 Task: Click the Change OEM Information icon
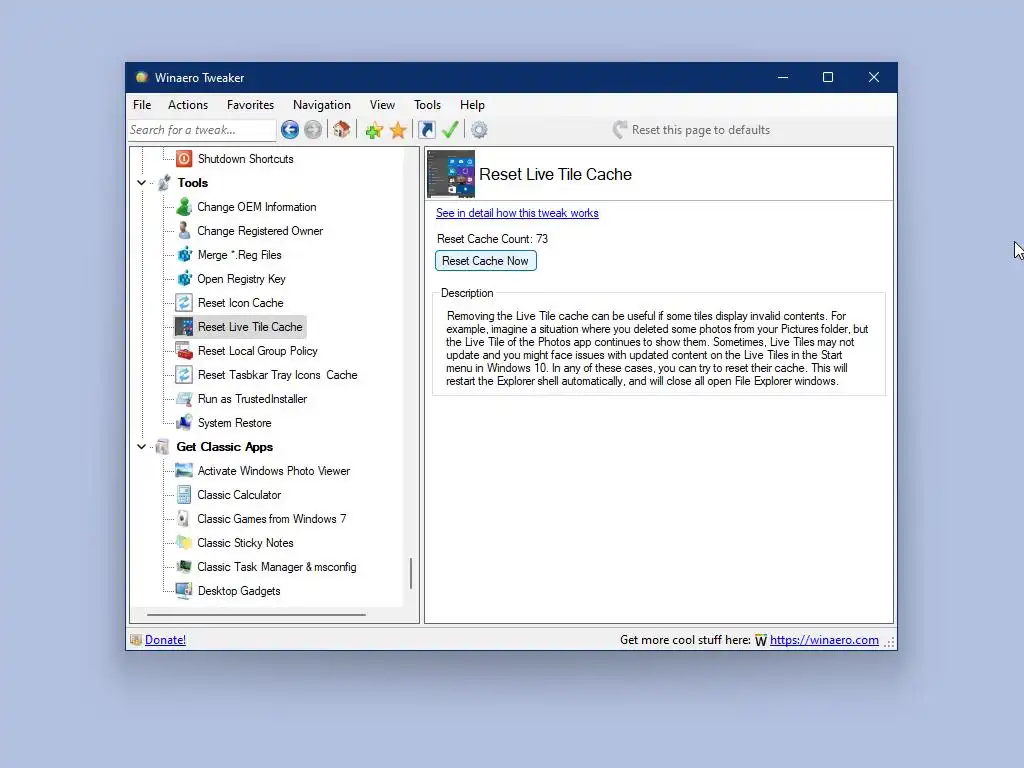pos(184,207)
